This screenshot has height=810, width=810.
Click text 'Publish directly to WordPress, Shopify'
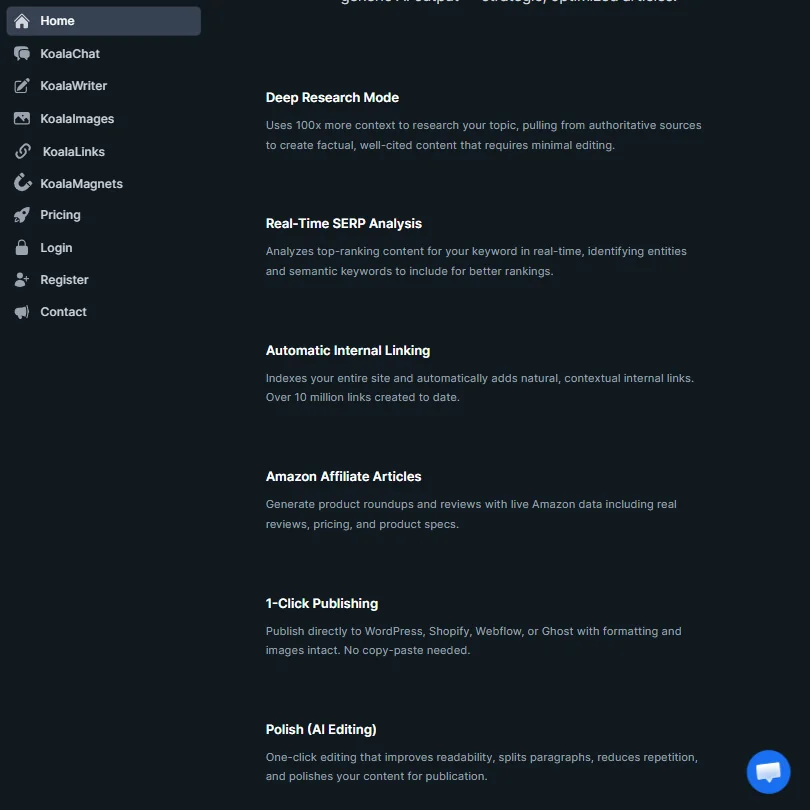(368, 631)
